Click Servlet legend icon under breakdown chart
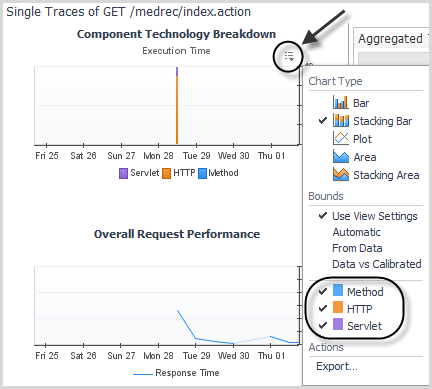 pos(123,173)
